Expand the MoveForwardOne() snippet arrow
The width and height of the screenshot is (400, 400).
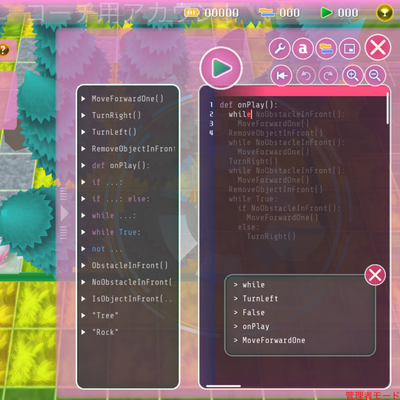(83, 99)
